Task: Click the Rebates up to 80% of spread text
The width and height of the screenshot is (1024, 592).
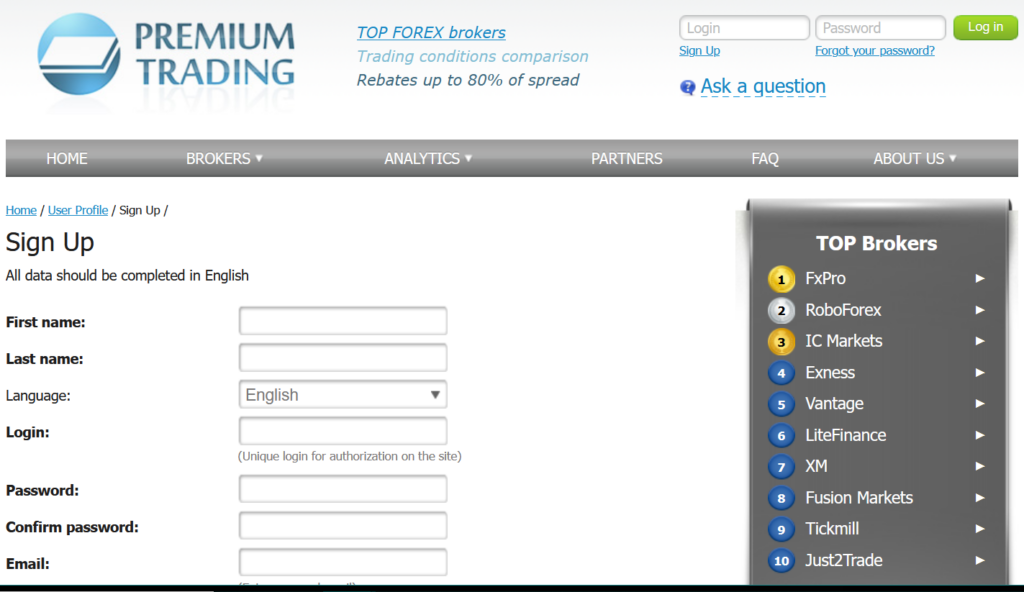Action: [x=468, y=80]
